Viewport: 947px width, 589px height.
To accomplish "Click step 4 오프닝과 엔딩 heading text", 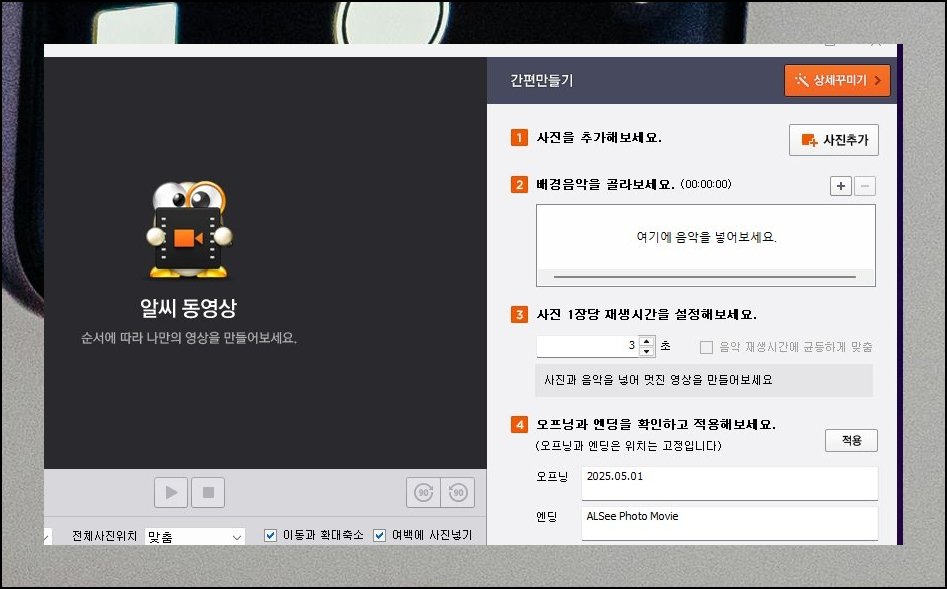I will [656, 424].
